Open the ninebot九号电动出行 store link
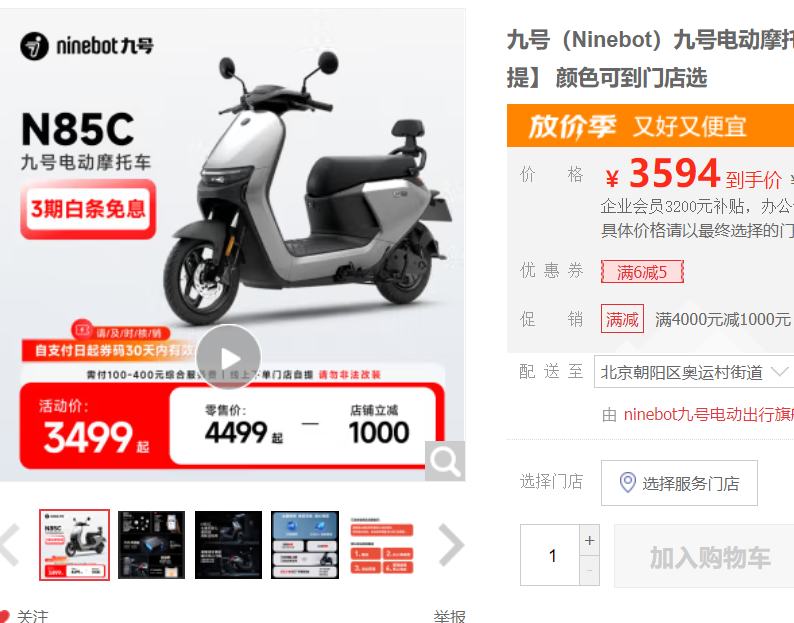This screenshot has height=623, width=794. point(708,414)
